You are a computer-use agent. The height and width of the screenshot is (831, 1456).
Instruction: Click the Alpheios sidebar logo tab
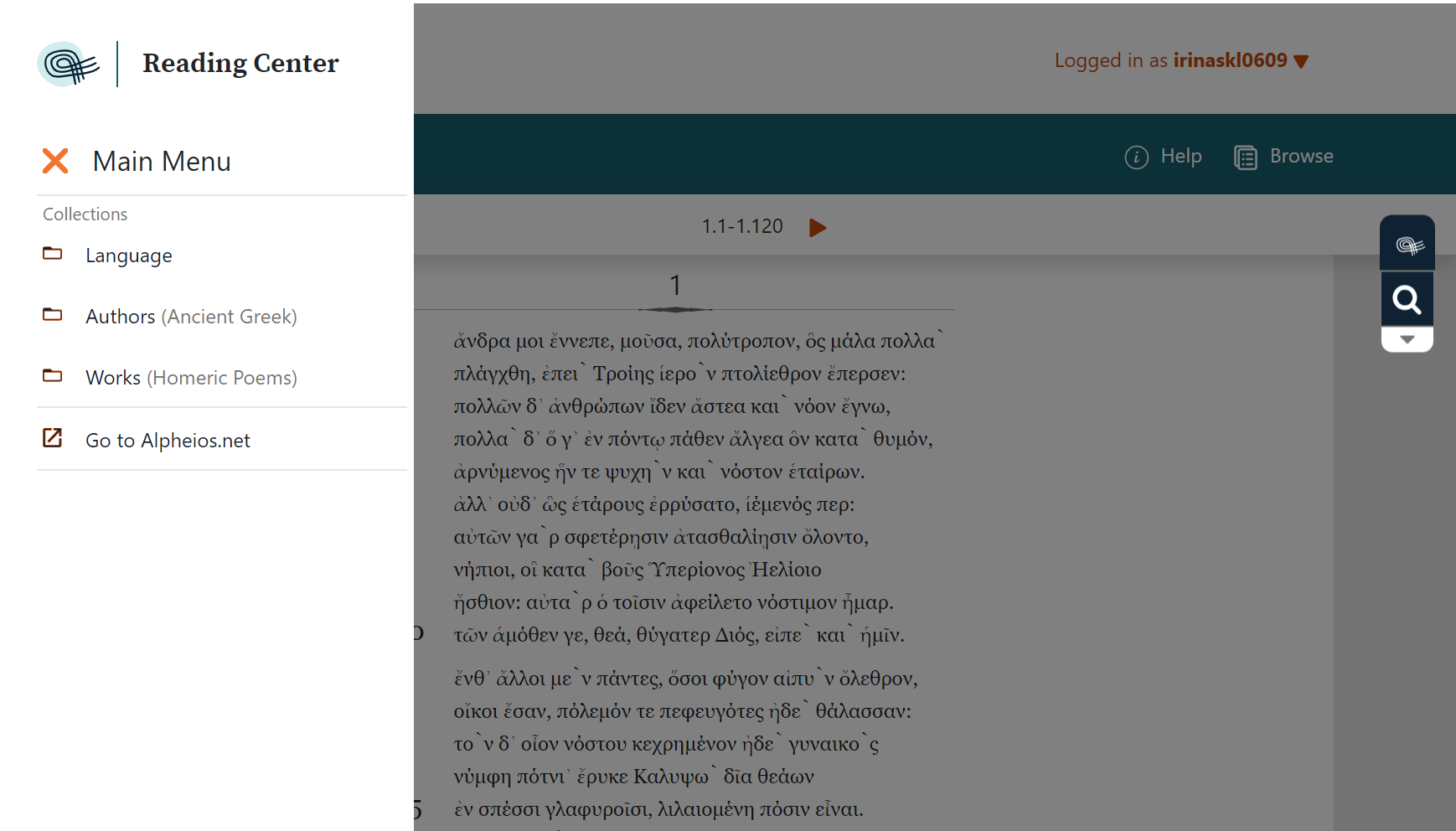(1407, 245)
